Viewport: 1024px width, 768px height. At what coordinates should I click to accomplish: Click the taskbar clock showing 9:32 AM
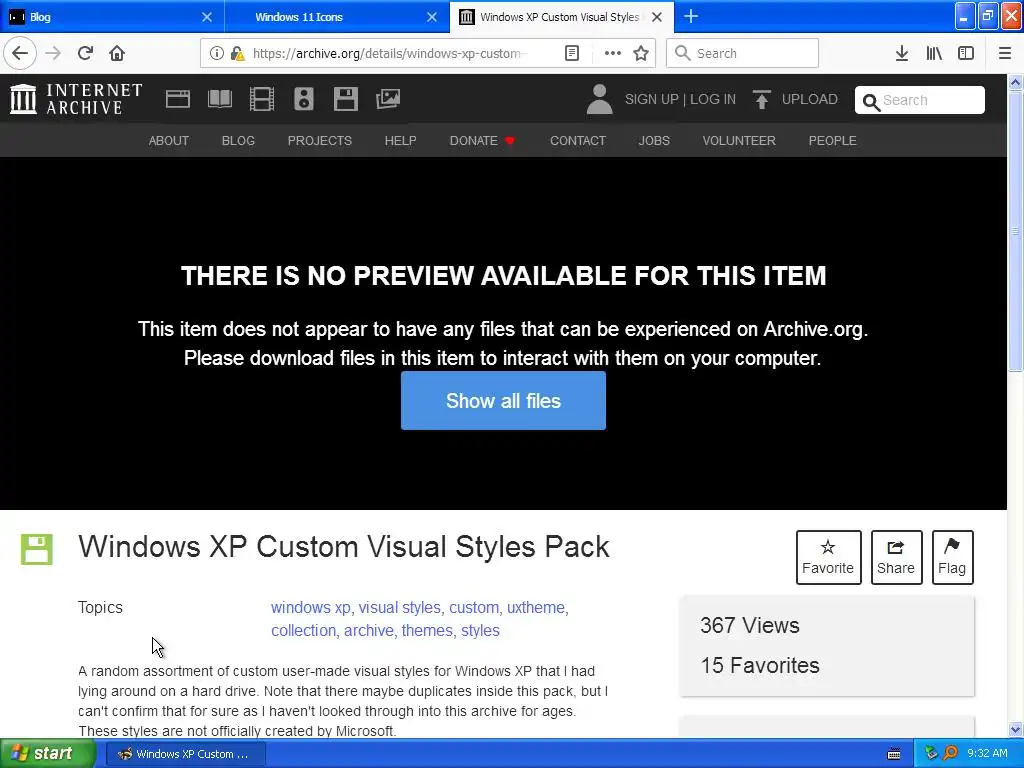click(x=987, y=753)
